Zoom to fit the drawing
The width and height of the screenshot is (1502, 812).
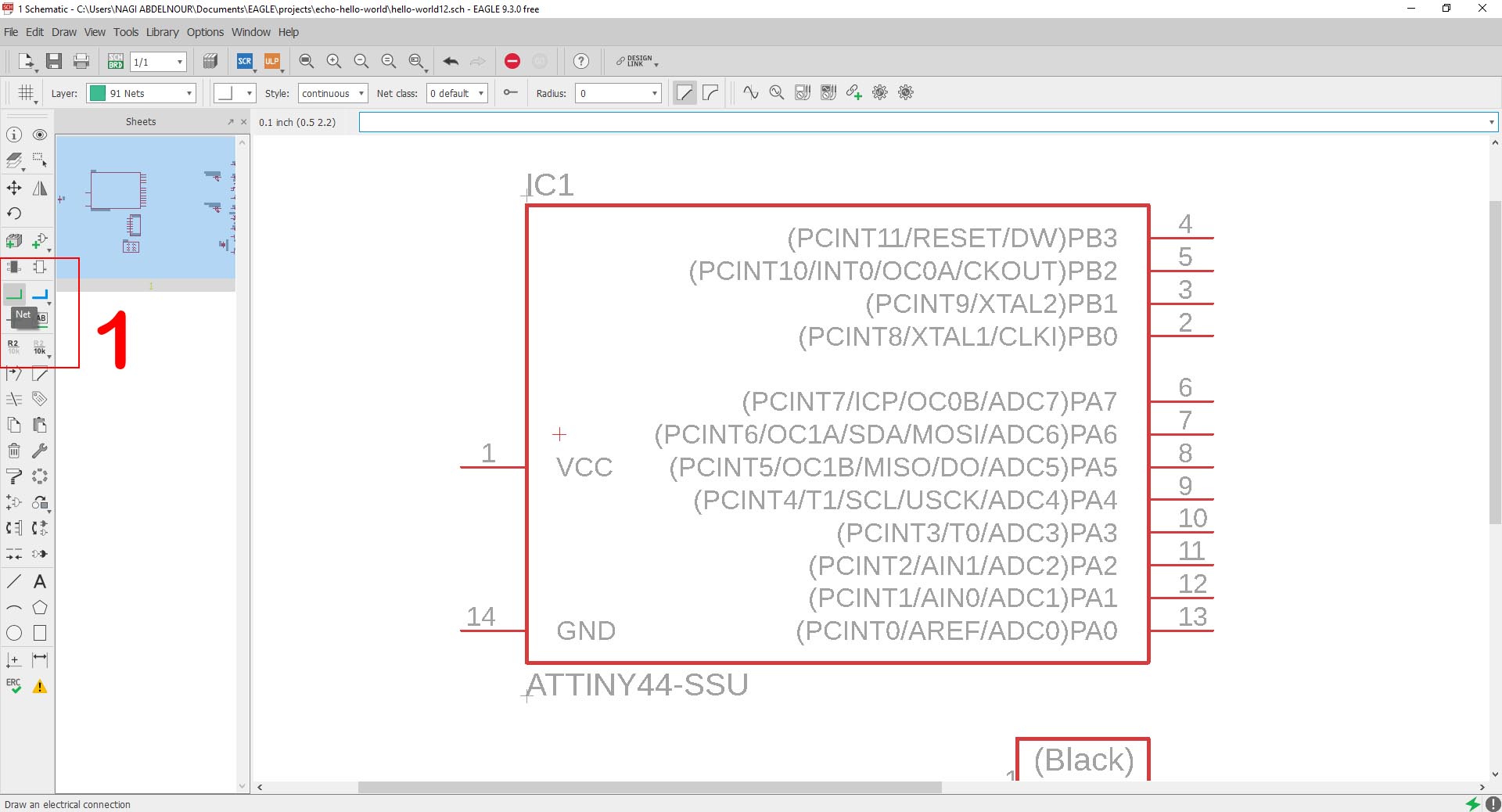click(x=307, y=61)
